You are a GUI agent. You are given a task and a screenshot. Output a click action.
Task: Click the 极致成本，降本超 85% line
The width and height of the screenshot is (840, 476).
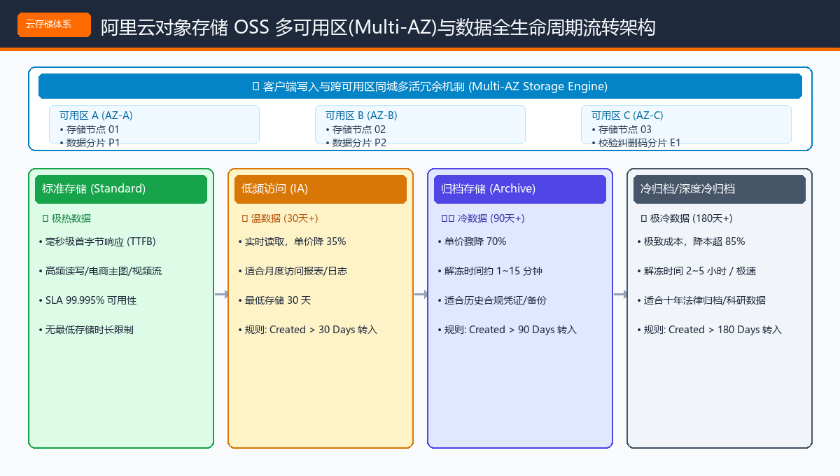coord(691,241)
